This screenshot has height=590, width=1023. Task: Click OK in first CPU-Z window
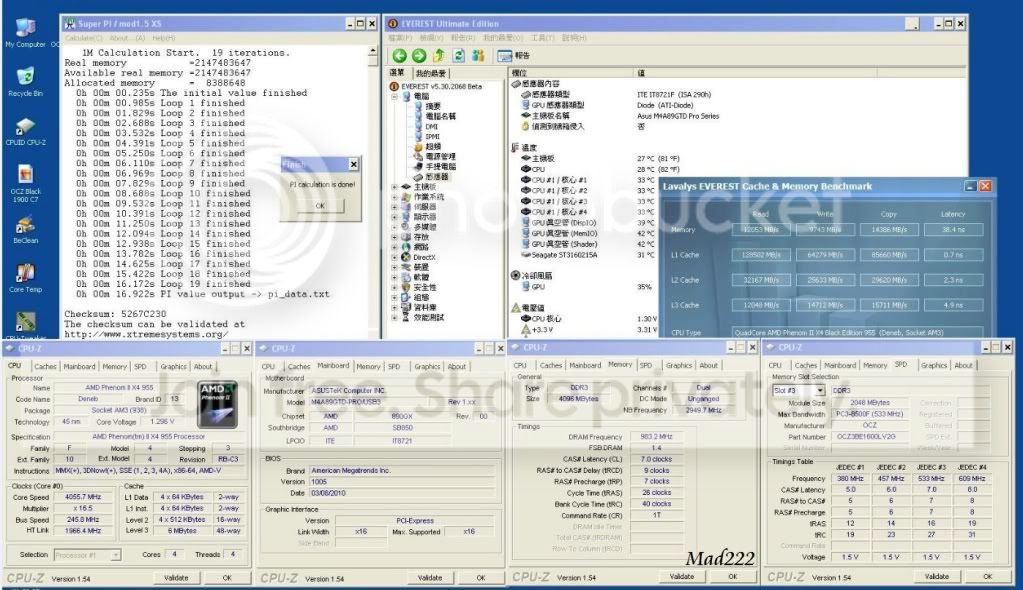coord(226,578)
